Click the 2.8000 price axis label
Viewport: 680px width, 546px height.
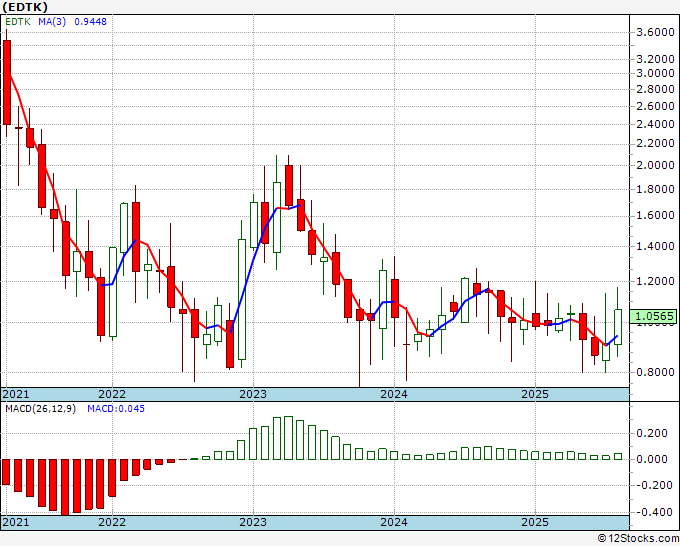[x=655, y=89]
